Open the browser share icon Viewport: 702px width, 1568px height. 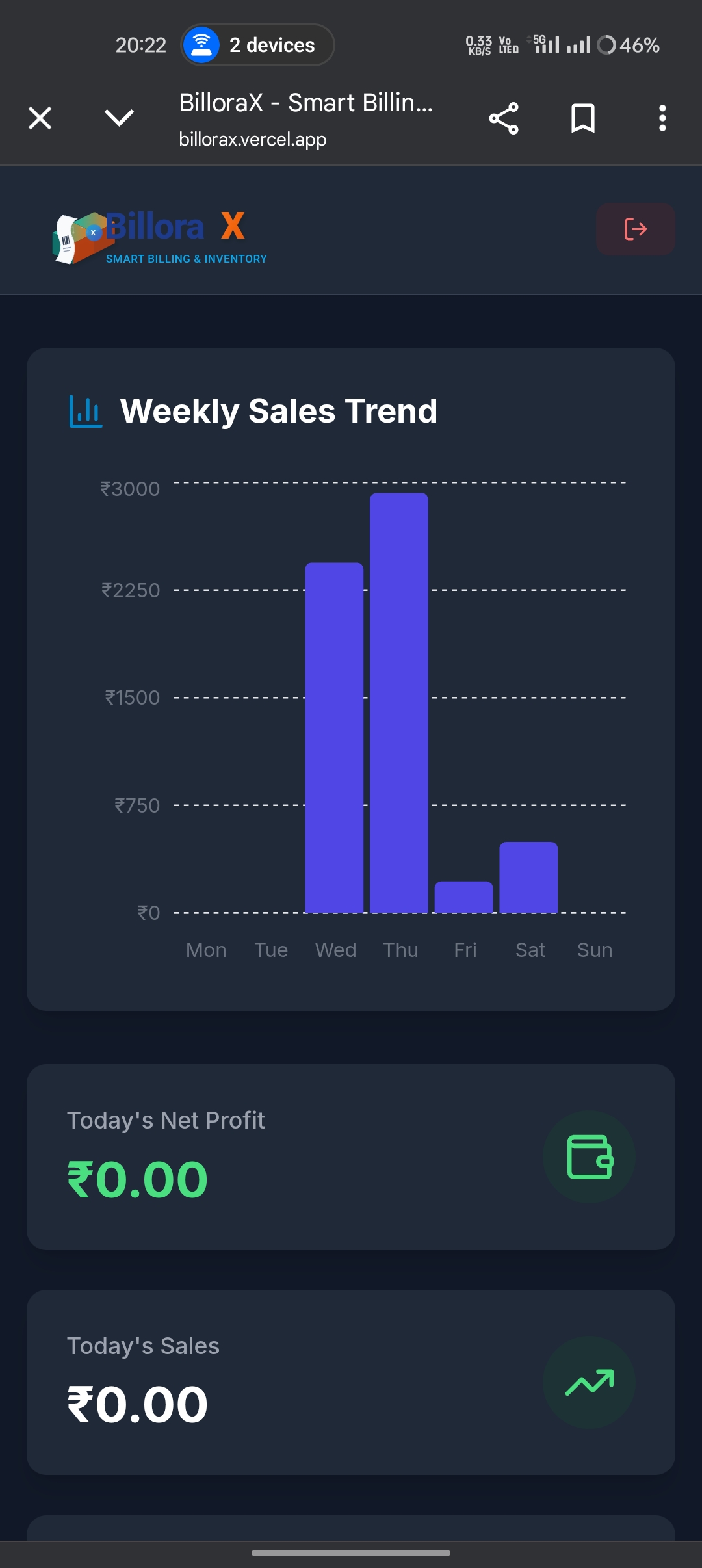[504, 118]
